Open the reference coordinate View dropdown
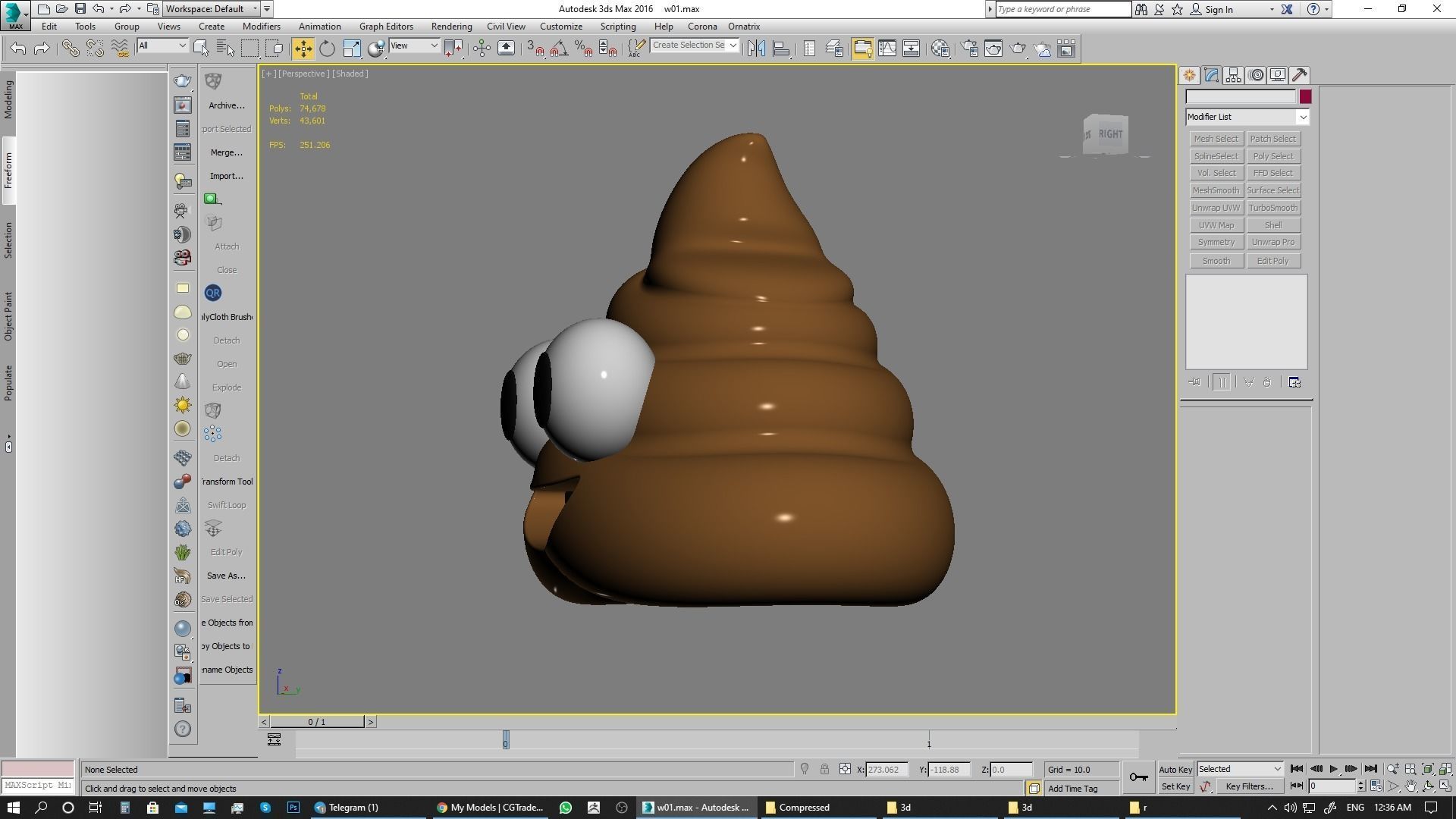Screen dimensions: 1456x819 click(x=414, y=45)
